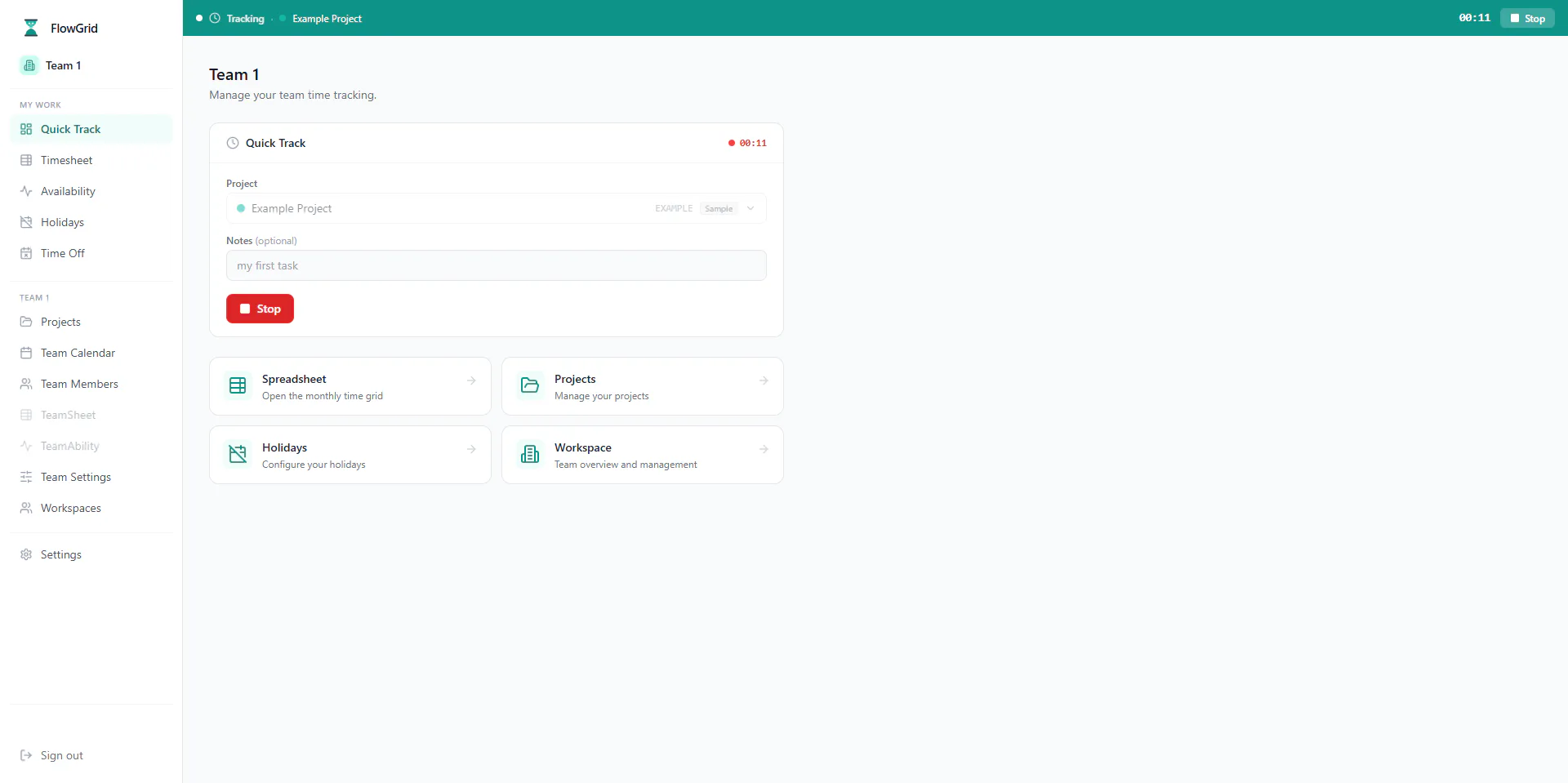
Task: Click the Team Members people icon in sidebar
Action: pos(26,384)
